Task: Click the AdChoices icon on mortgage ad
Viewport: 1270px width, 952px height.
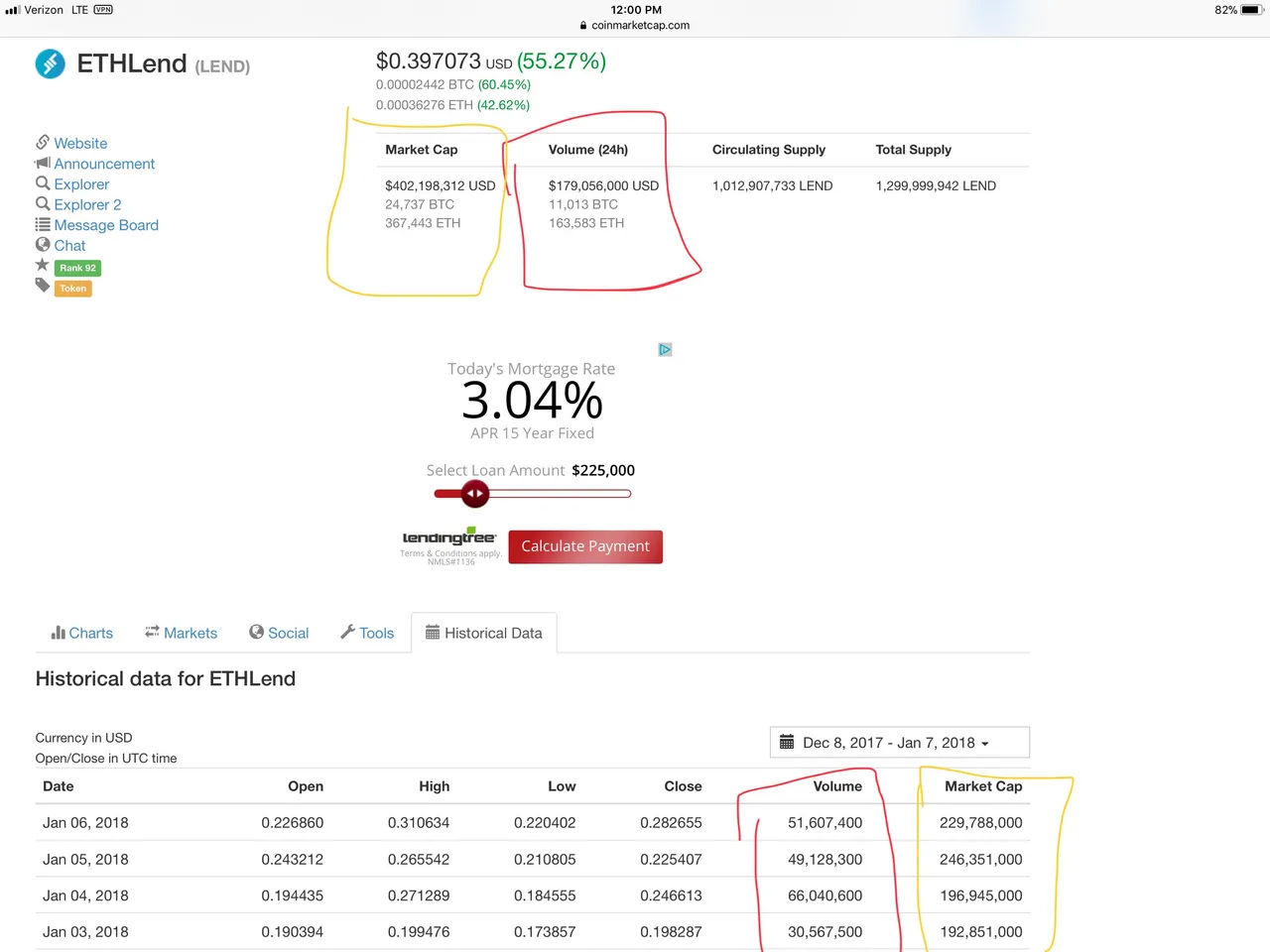Action: [x=665, y=349]
